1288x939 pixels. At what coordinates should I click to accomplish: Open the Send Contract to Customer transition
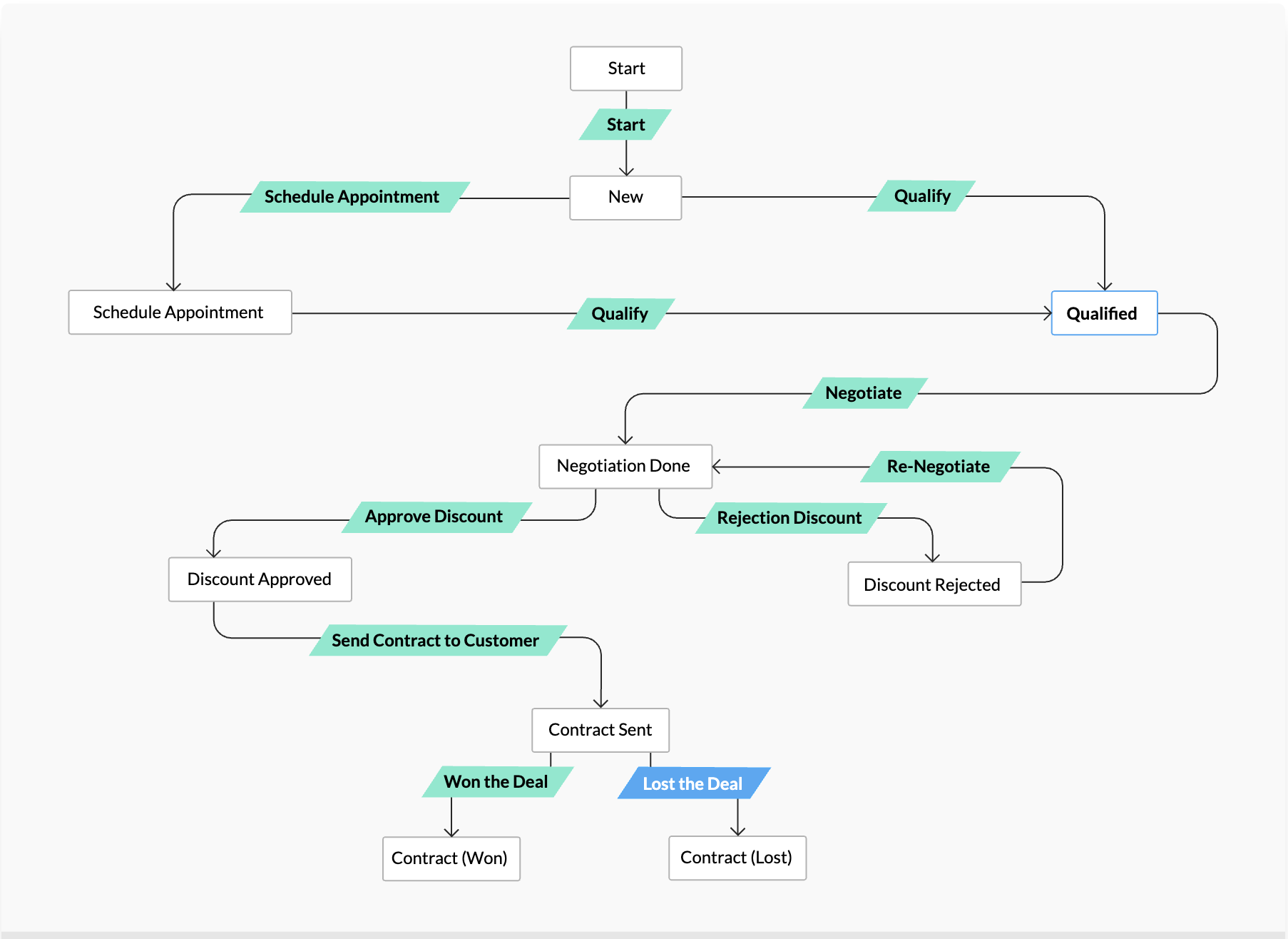434,640
